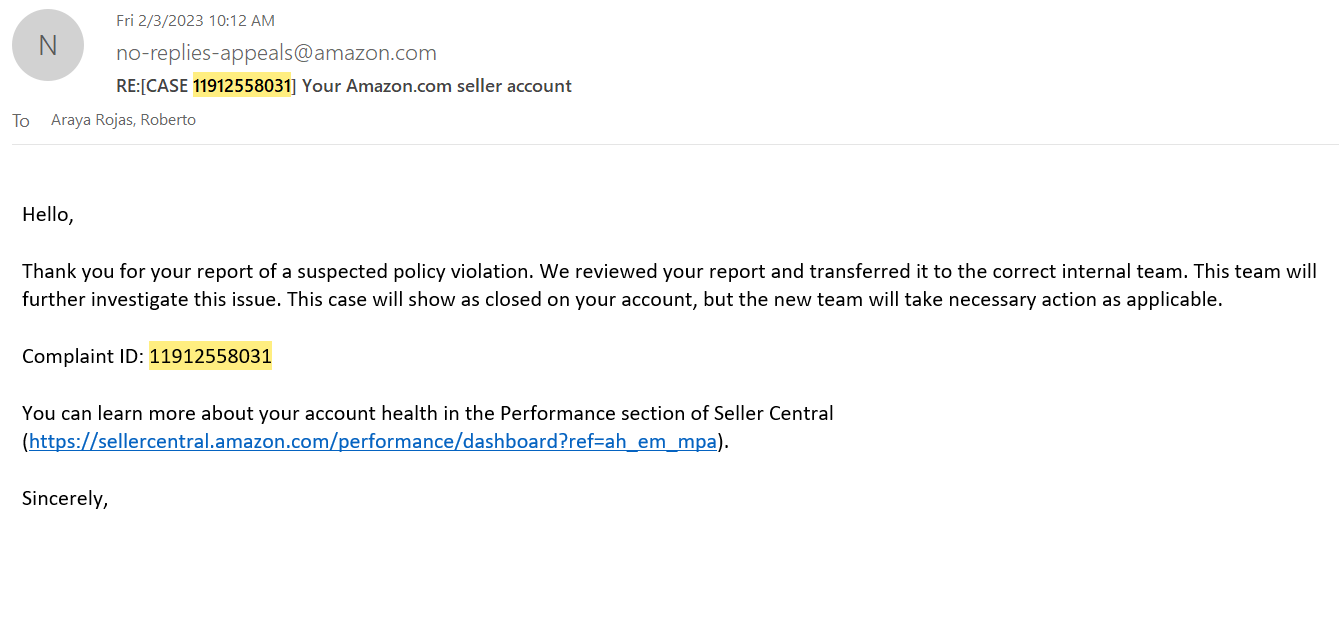The width and height of the screenshot is (1339, 622).
Task: Click the sender avatar circle with N
Action: click(x=47, y=46)
